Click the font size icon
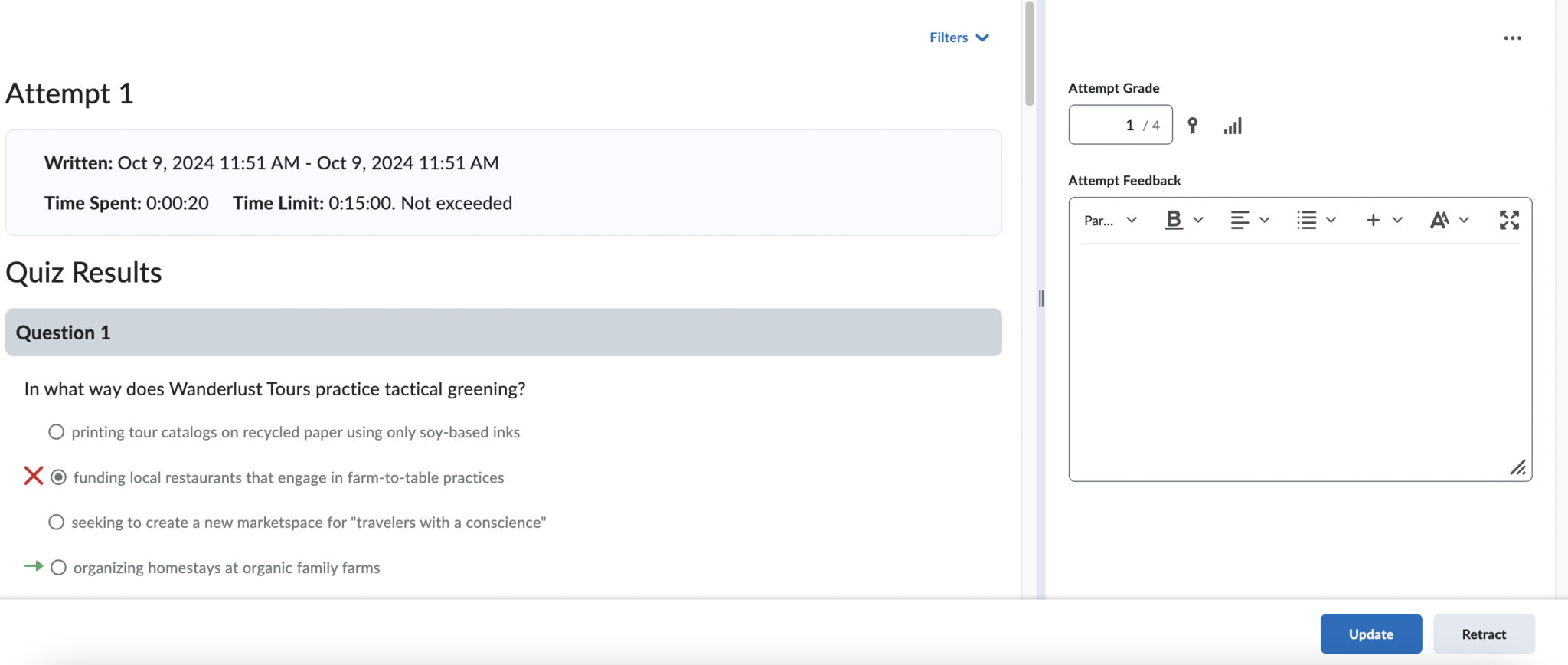Viewport: 1568px width, 665px height. pos(1439,221)
